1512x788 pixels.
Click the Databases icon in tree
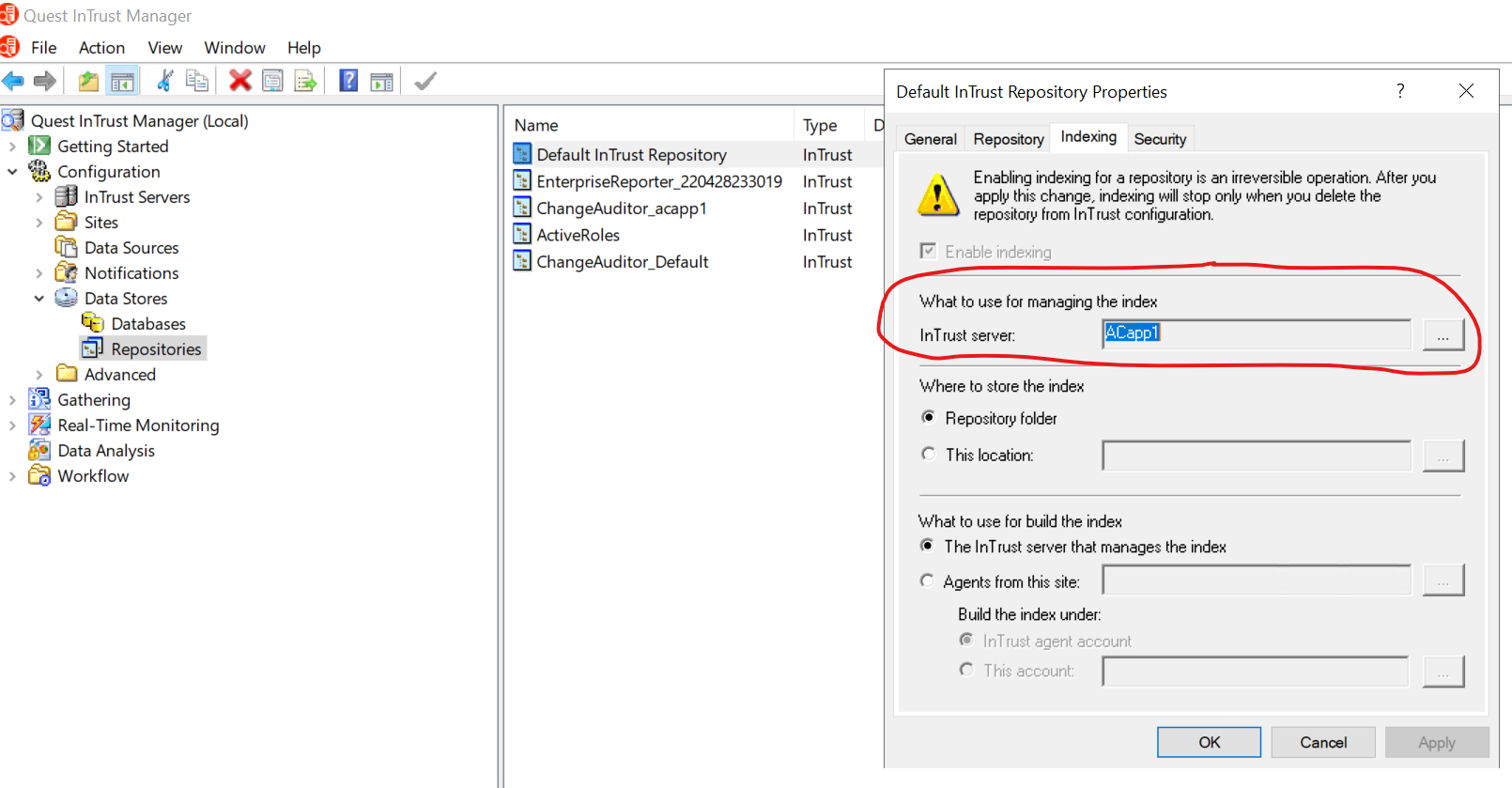(x=93, y=323)
